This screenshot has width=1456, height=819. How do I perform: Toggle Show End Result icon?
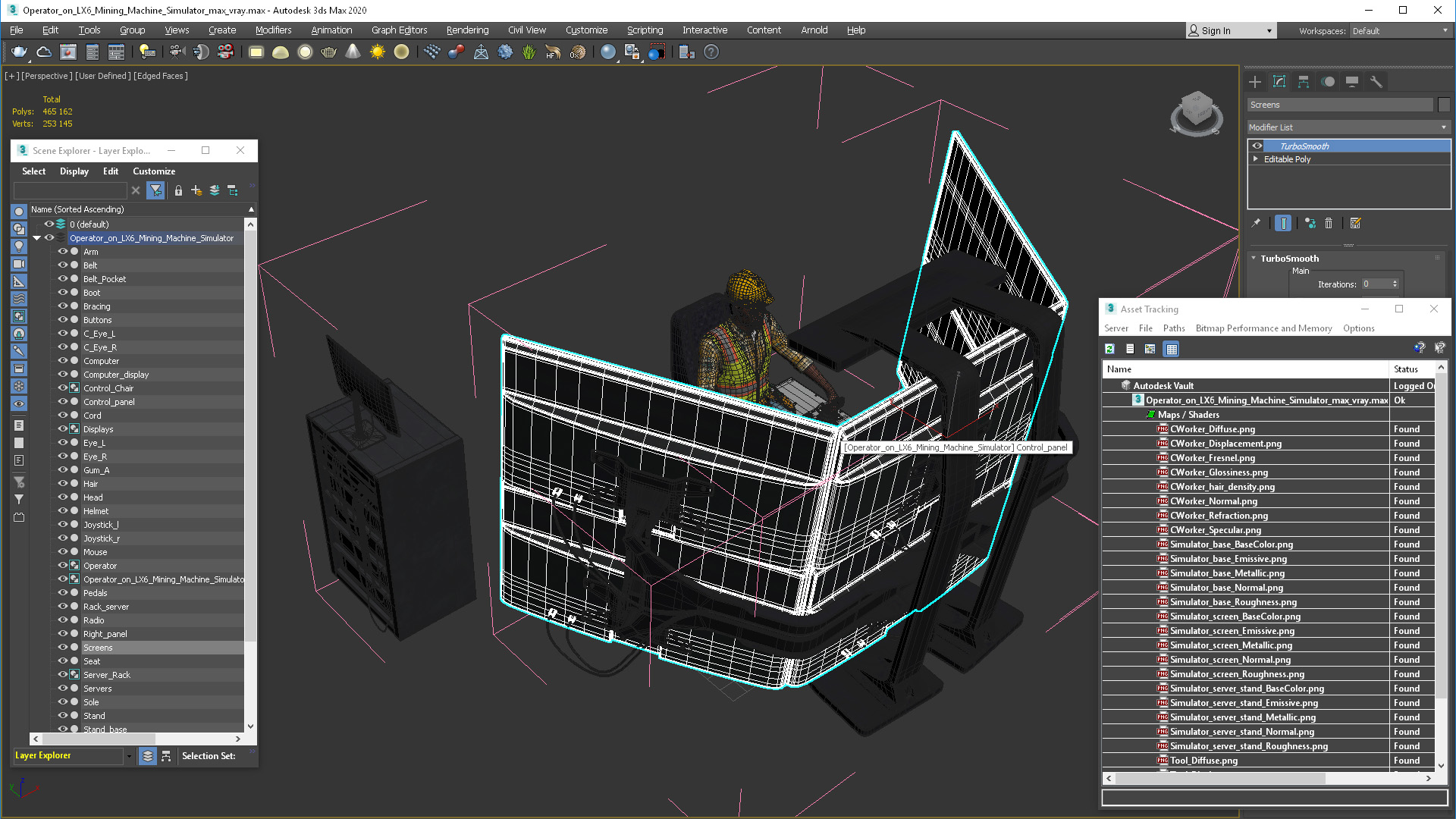point(1283,223)
